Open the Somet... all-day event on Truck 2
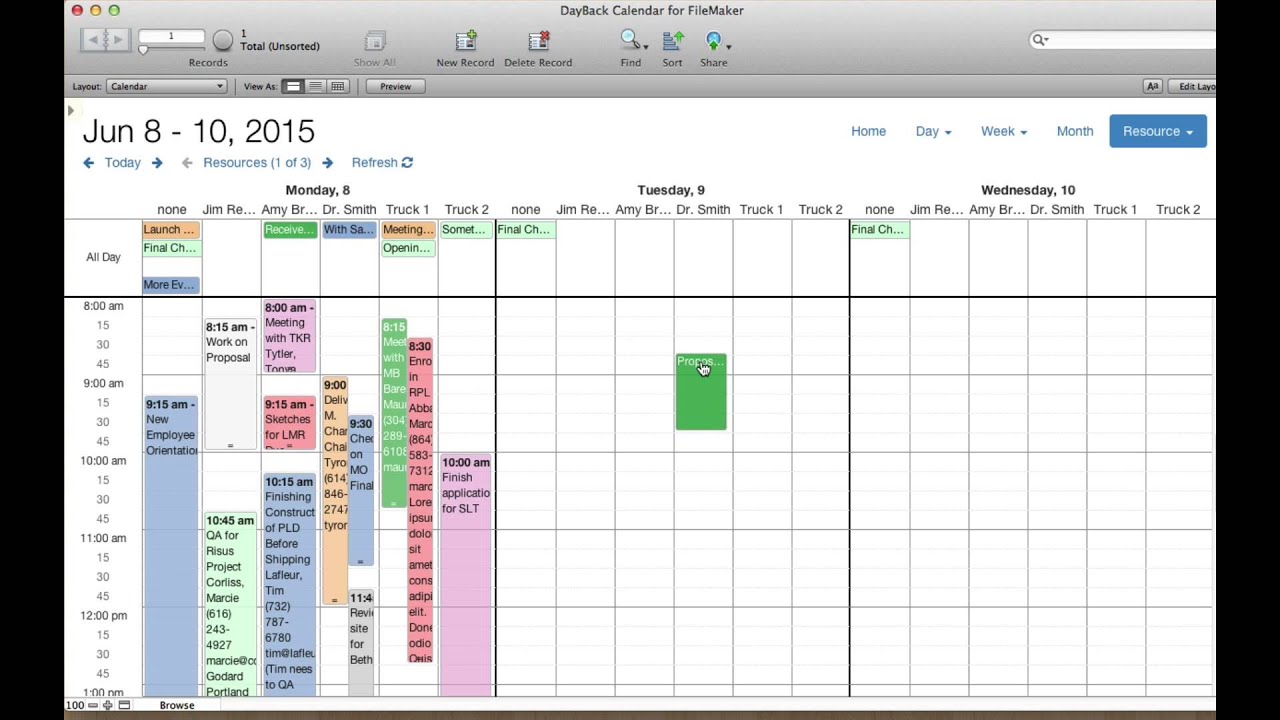1280x720 pixels. (x=465, y=230)
